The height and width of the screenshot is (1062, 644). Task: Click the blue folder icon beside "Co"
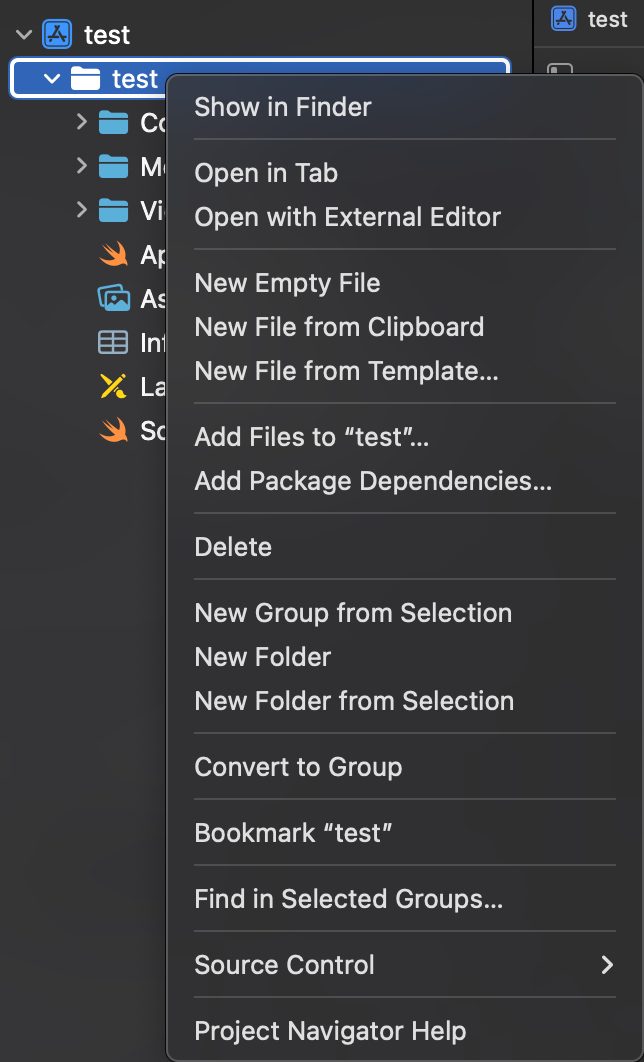(114, 123)
